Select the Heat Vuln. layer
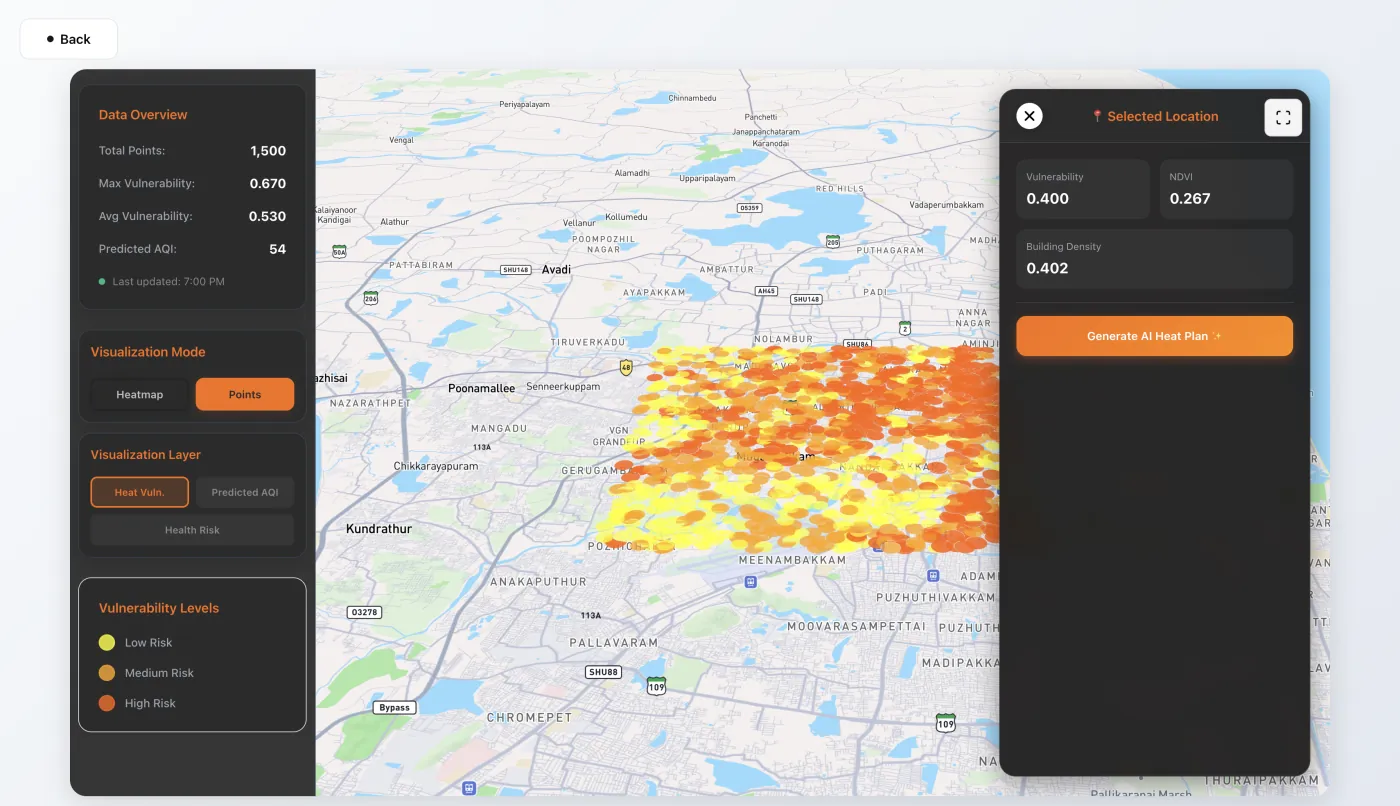The height and width of the screenshot is (806, 1400). click(139, 492)
